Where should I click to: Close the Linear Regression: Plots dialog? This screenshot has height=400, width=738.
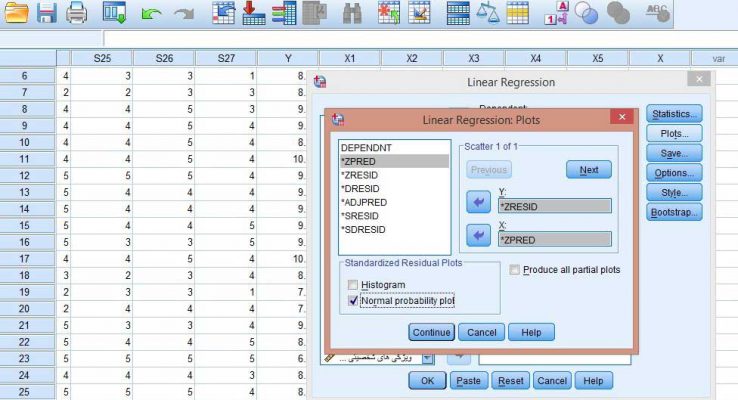622,117
